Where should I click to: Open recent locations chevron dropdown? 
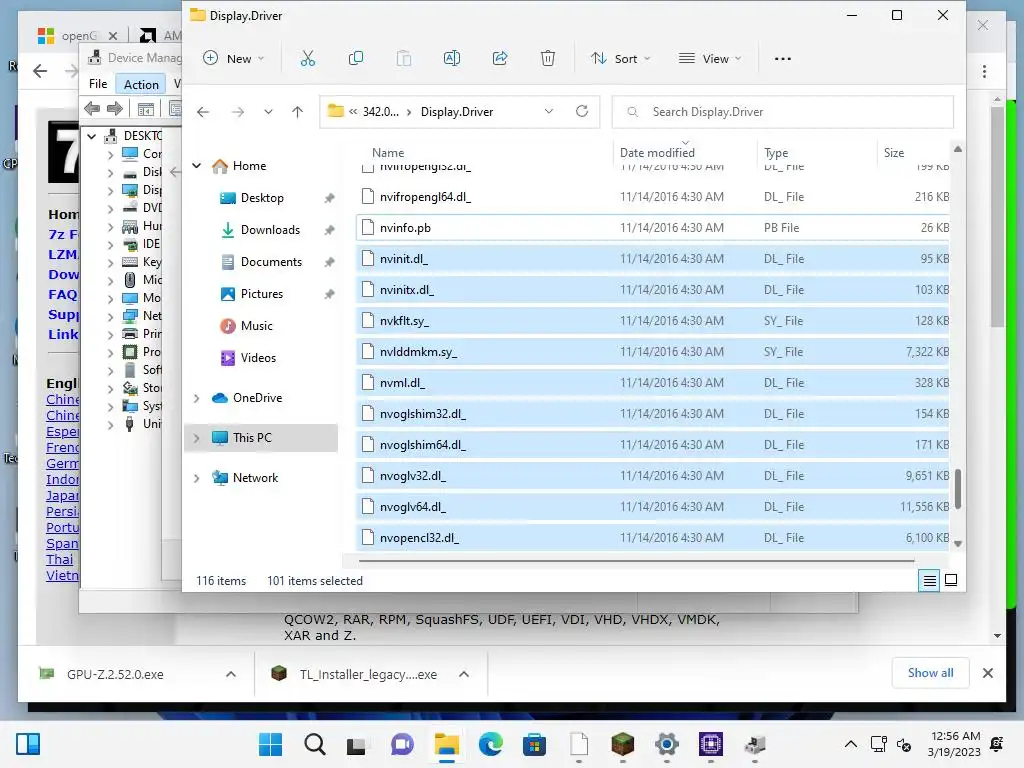click(x=268, y=112)
